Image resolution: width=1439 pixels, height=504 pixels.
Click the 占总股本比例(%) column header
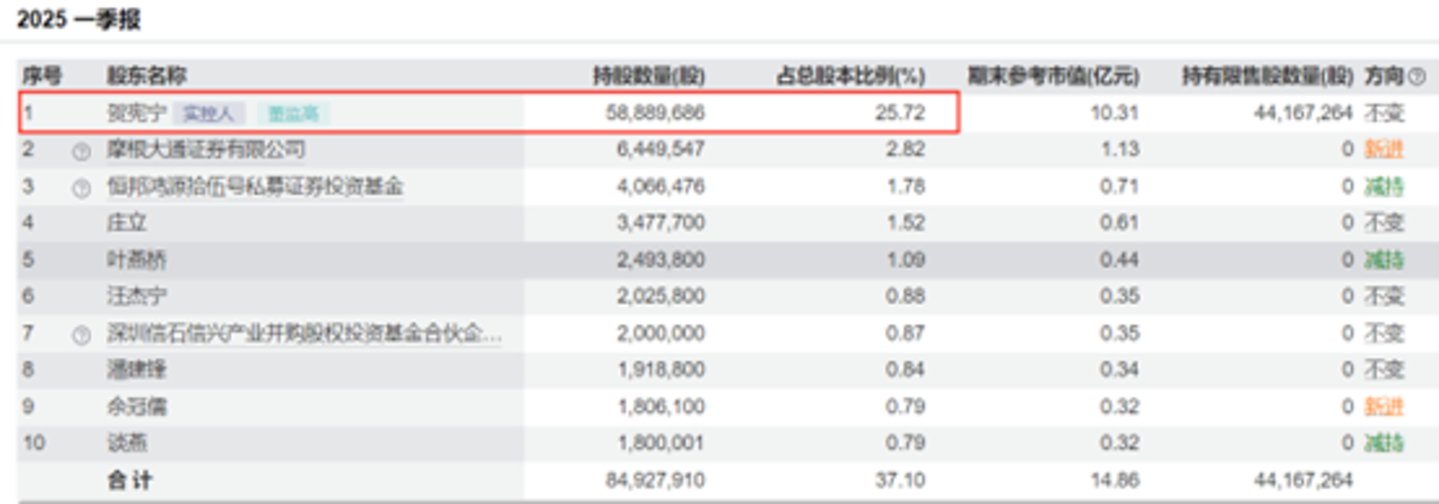851,76
